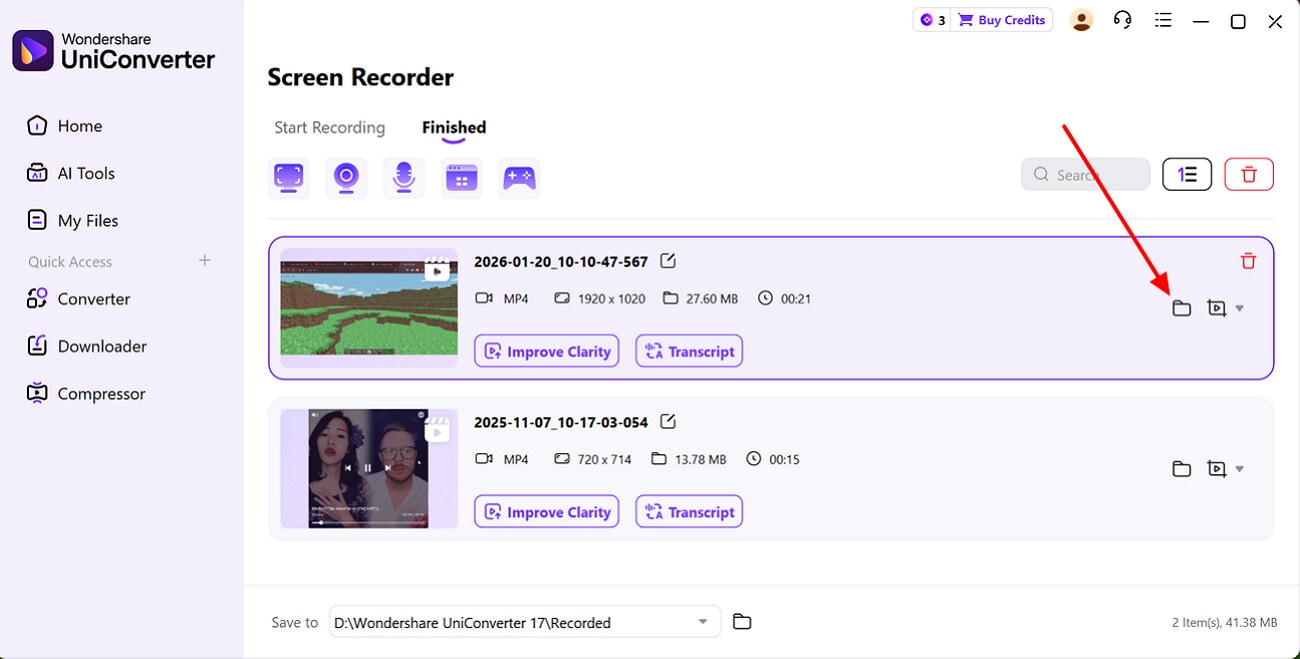Open output folder for the 2026-01-20 recording

[x=1181, y=308]
